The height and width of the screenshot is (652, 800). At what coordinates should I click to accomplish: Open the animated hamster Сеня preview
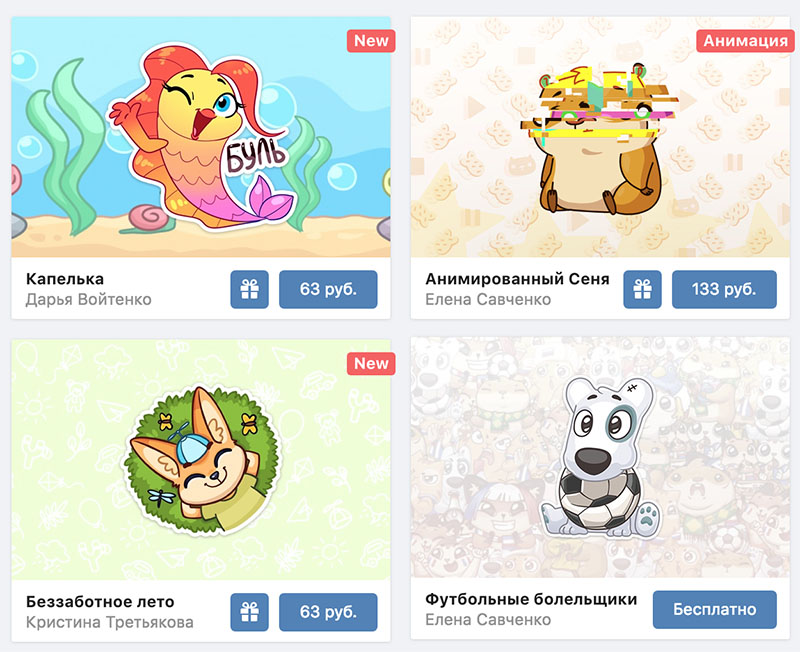pyautogui.click(x=600, y=137)
